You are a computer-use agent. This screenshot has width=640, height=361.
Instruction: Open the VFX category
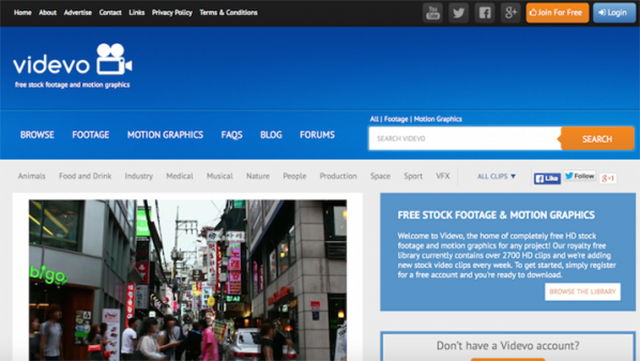442,176
